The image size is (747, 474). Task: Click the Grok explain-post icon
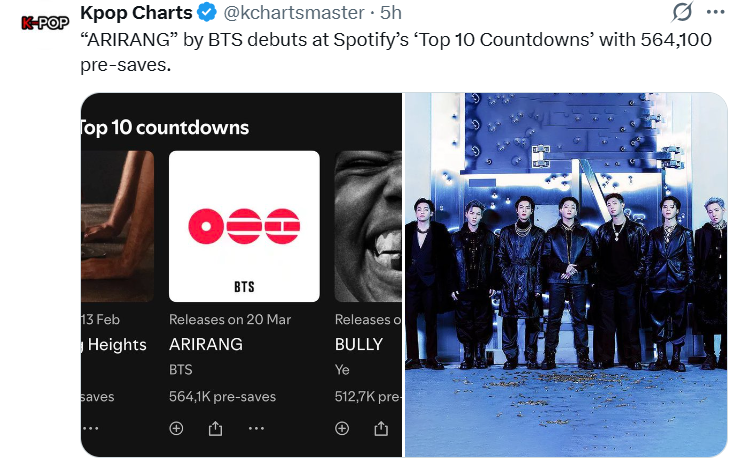682,12
